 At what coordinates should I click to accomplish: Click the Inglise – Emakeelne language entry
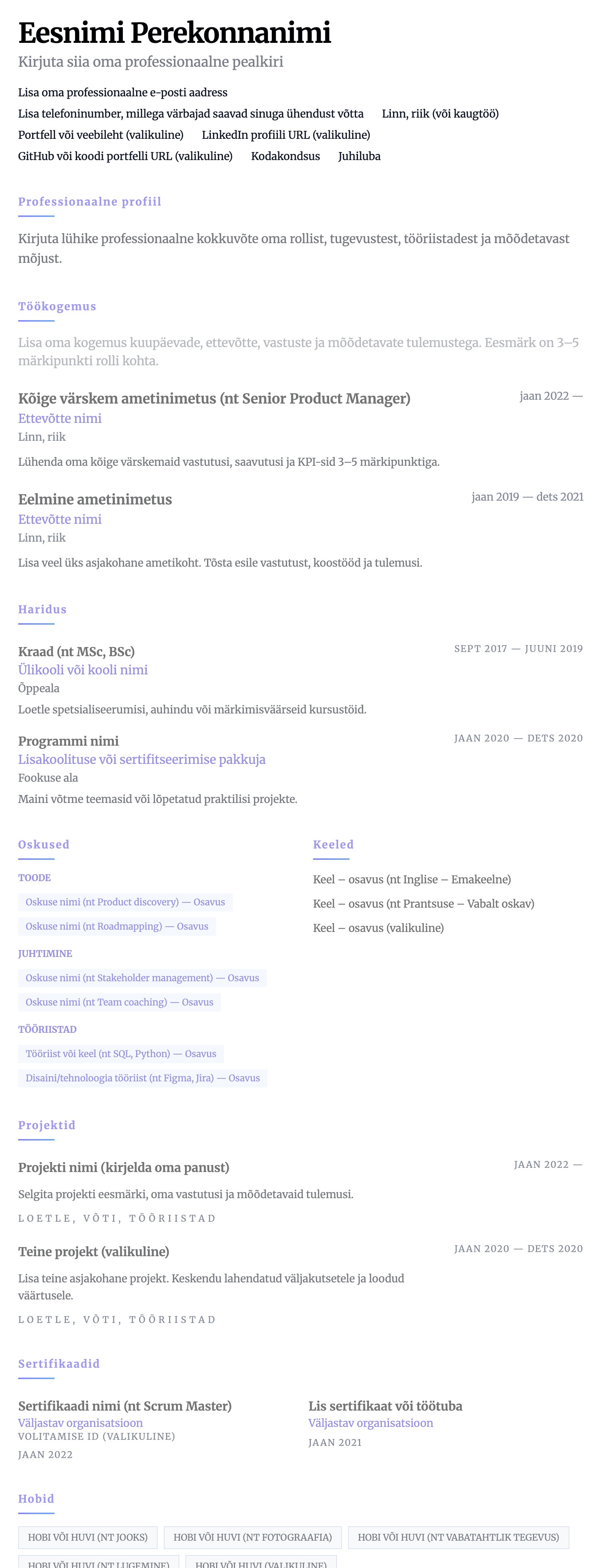[x=412, y=879]
